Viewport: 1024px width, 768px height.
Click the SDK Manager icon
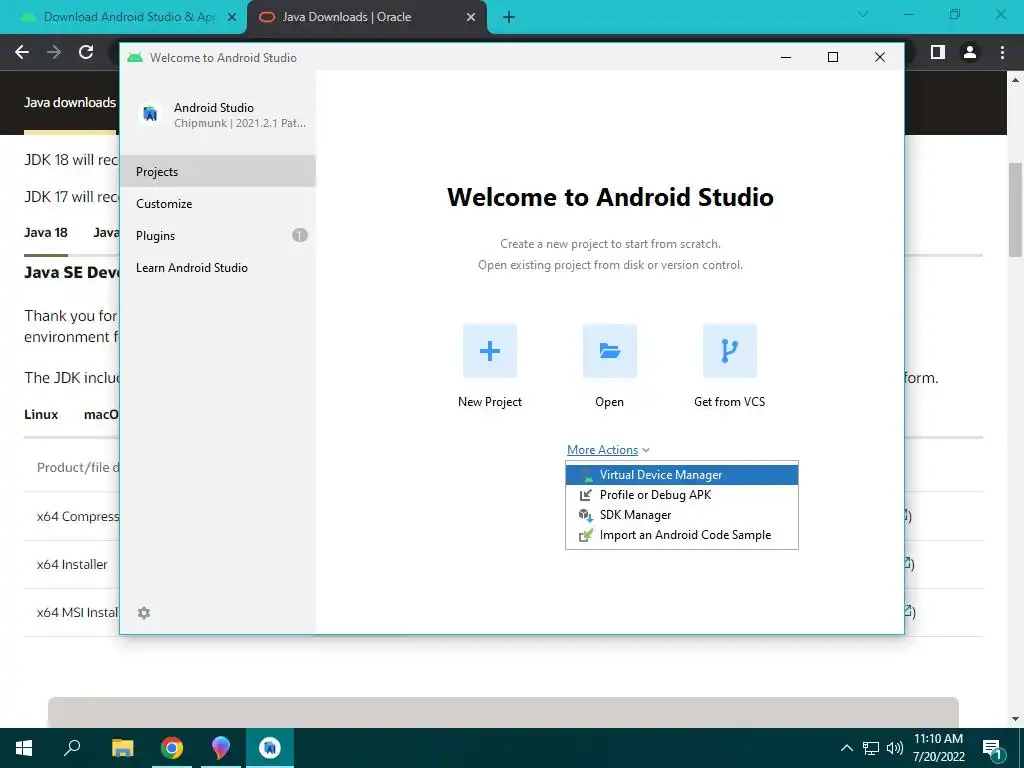click(x=586, y=515)
